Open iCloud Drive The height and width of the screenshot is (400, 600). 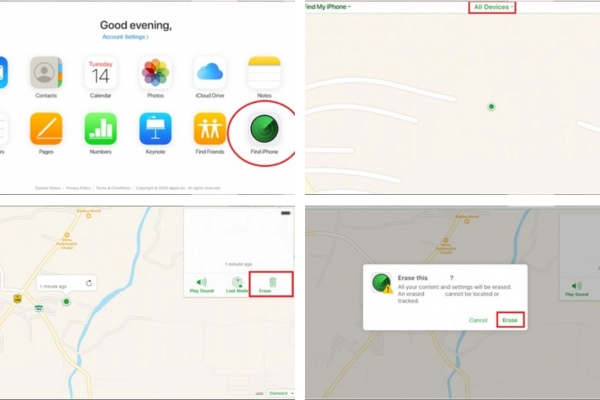(x=210, y=73)
